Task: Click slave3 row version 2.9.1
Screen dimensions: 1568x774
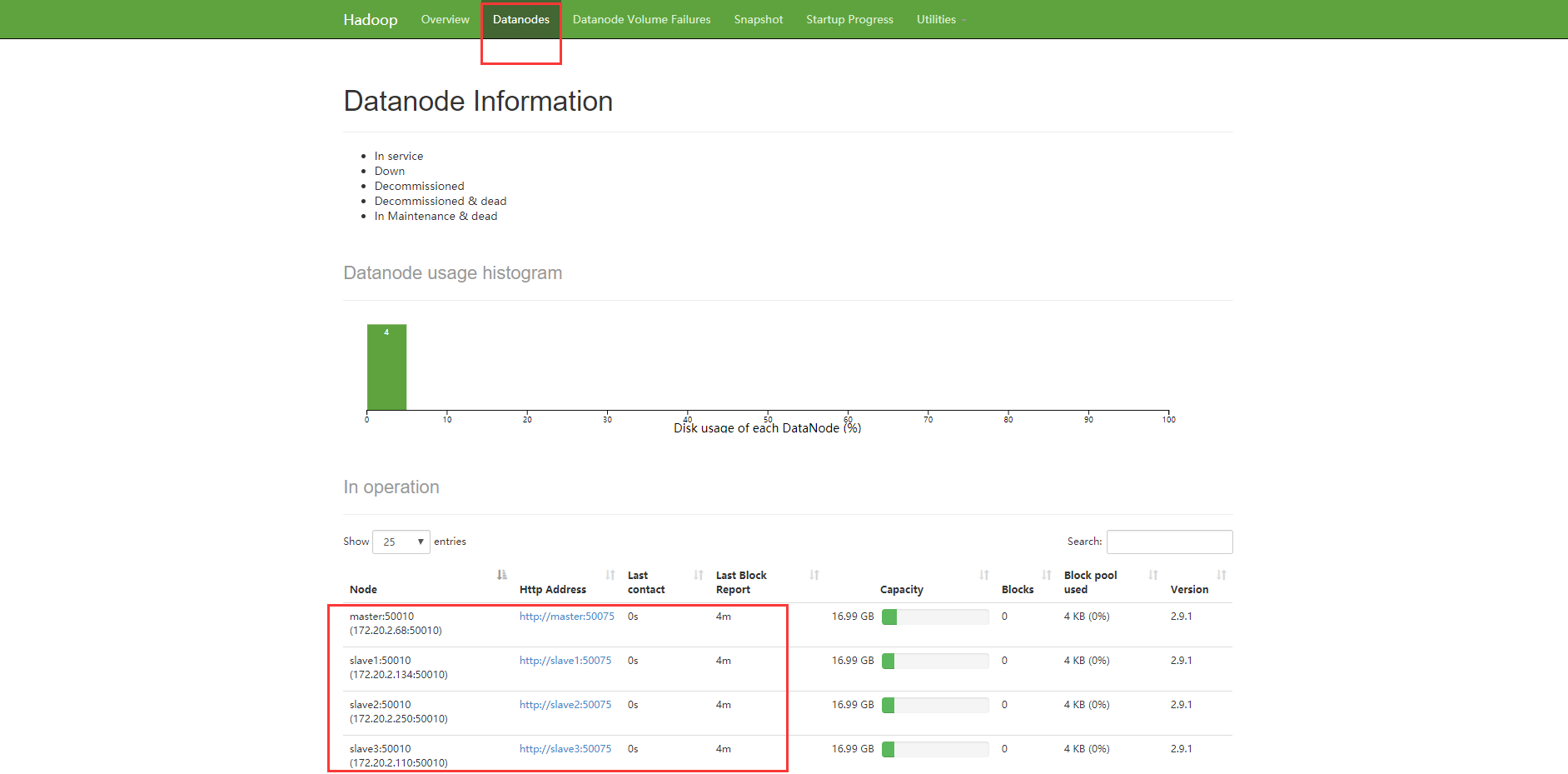Action: pos(1182,749)
